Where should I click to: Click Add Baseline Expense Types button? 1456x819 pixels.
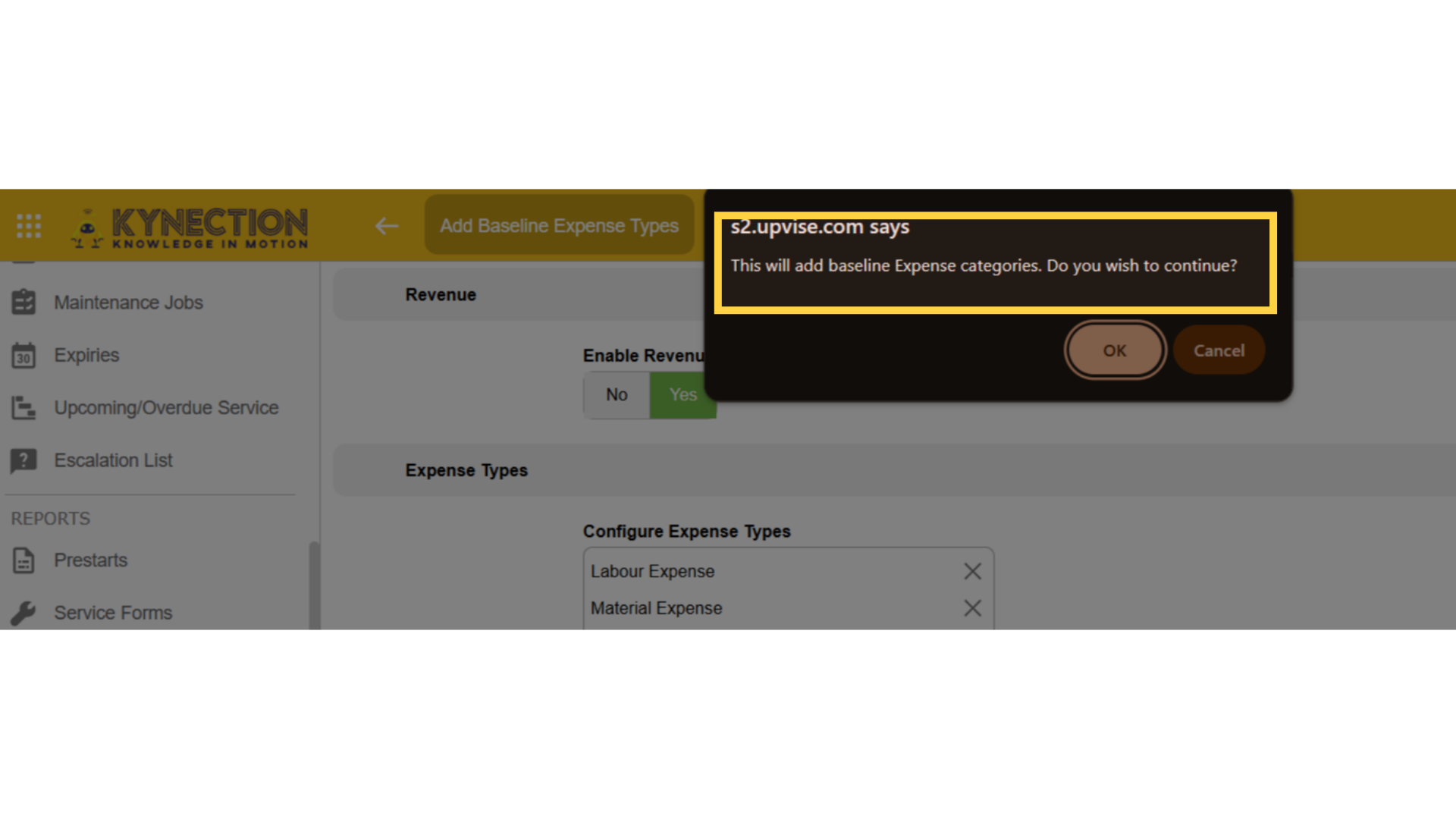point(559,225)
